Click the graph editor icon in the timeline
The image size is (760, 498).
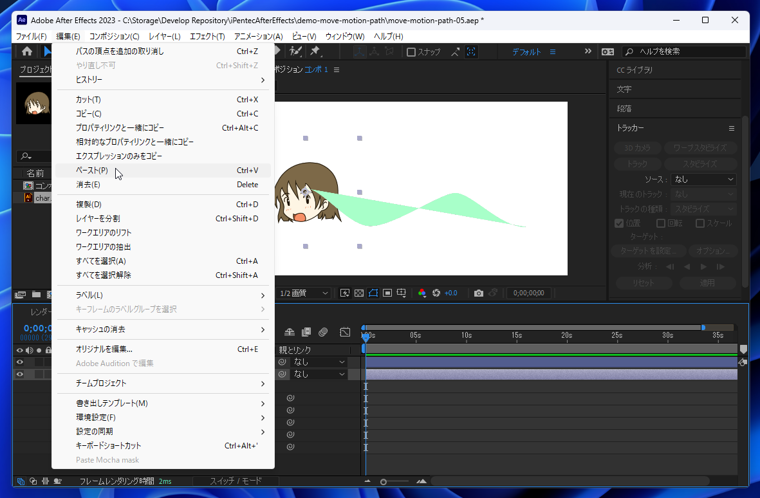tap(345, 332)
